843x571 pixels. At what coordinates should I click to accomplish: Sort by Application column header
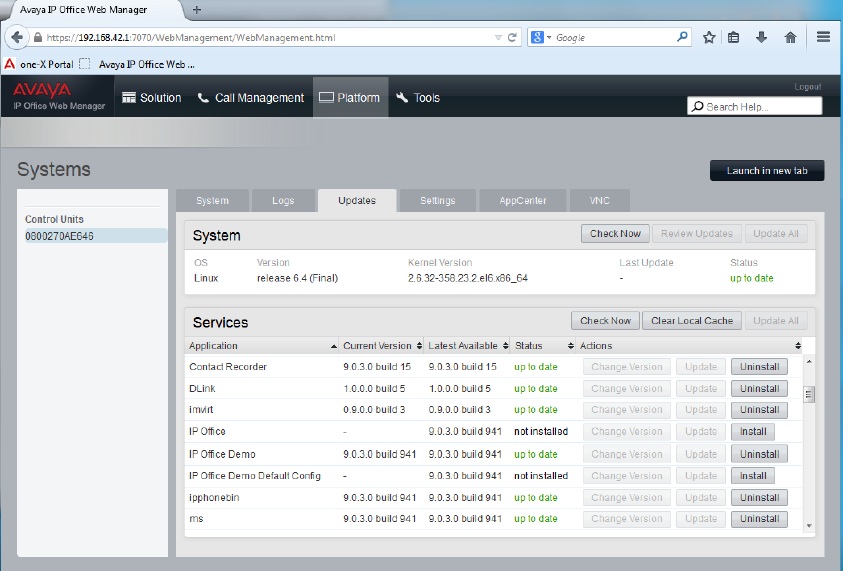(262, 346)
